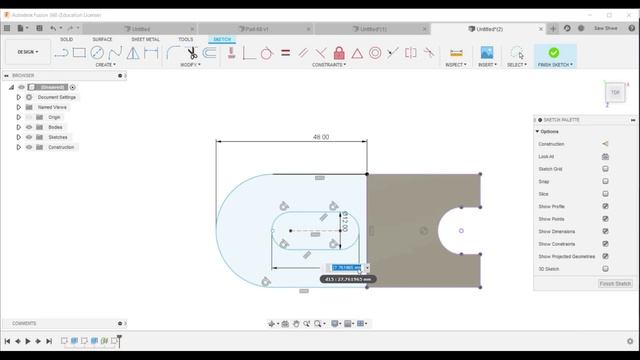Apply the Fix/Unfix lock constraint
640x360 pixels.
339,53
